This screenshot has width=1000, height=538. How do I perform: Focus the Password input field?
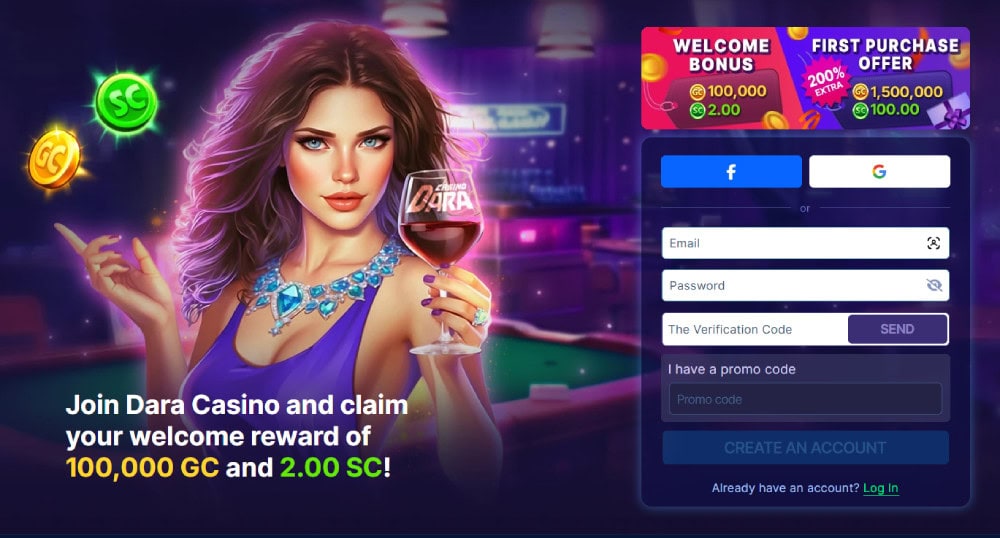pyautogui.click(x=805, y=285)
